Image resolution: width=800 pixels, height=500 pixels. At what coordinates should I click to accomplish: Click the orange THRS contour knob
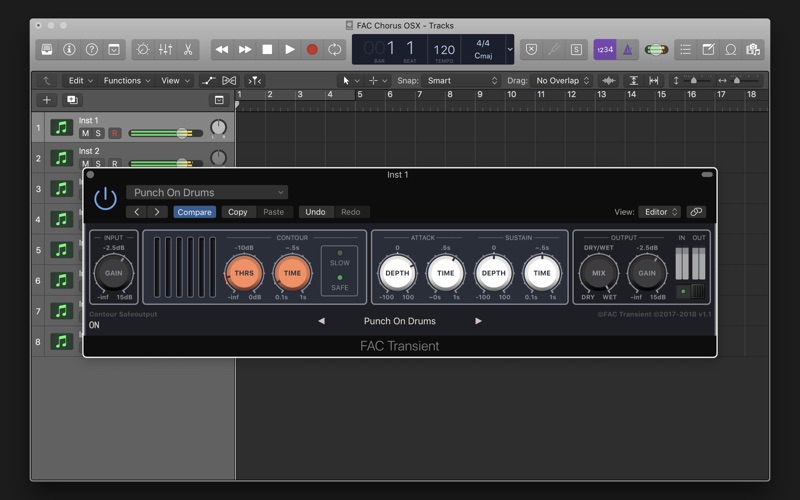click(244, 273)
